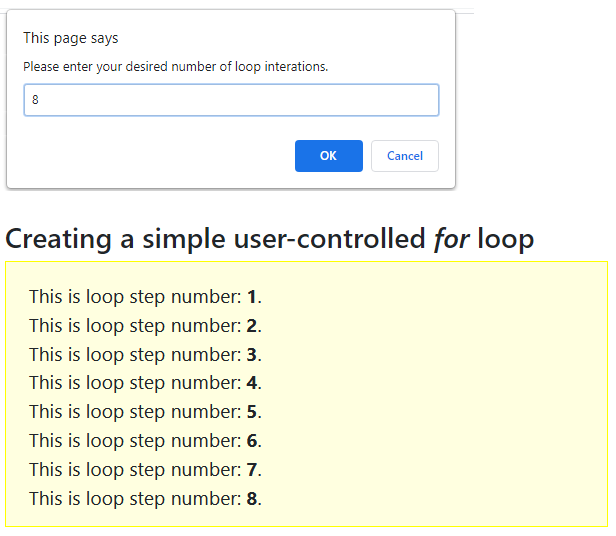Click the bold number 6 in output
Image resolution: width=616 pixels, height=536 pixels.
(x=251, y=441)
